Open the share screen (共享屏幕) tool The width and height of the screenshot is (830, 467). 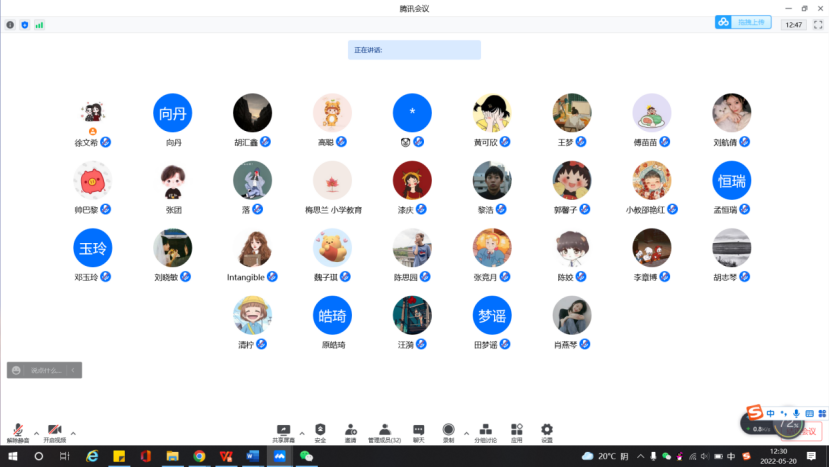pyautogui.click(x=283, y=431)
